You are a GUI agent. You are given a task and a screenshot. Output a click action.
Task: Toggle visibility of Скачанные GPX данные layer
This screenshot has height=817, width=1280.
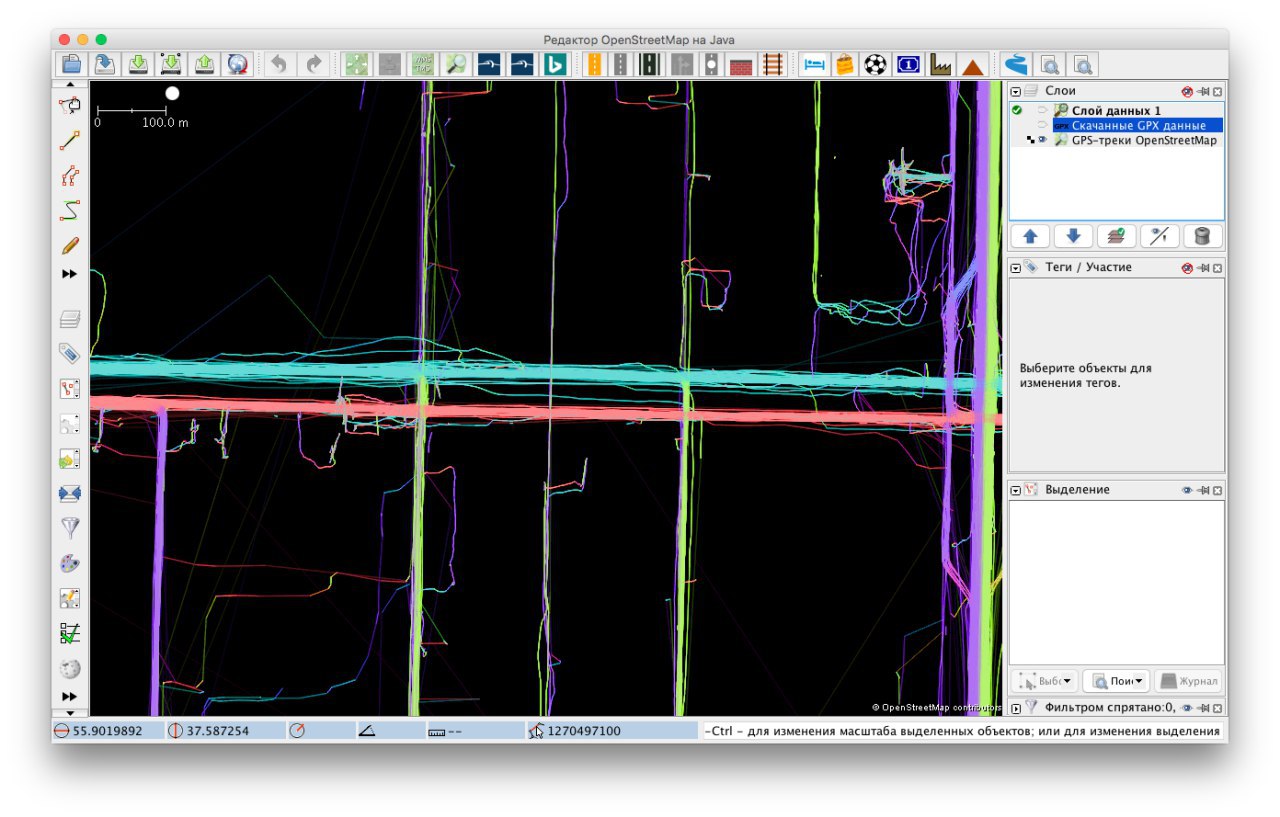(1043, 126)
